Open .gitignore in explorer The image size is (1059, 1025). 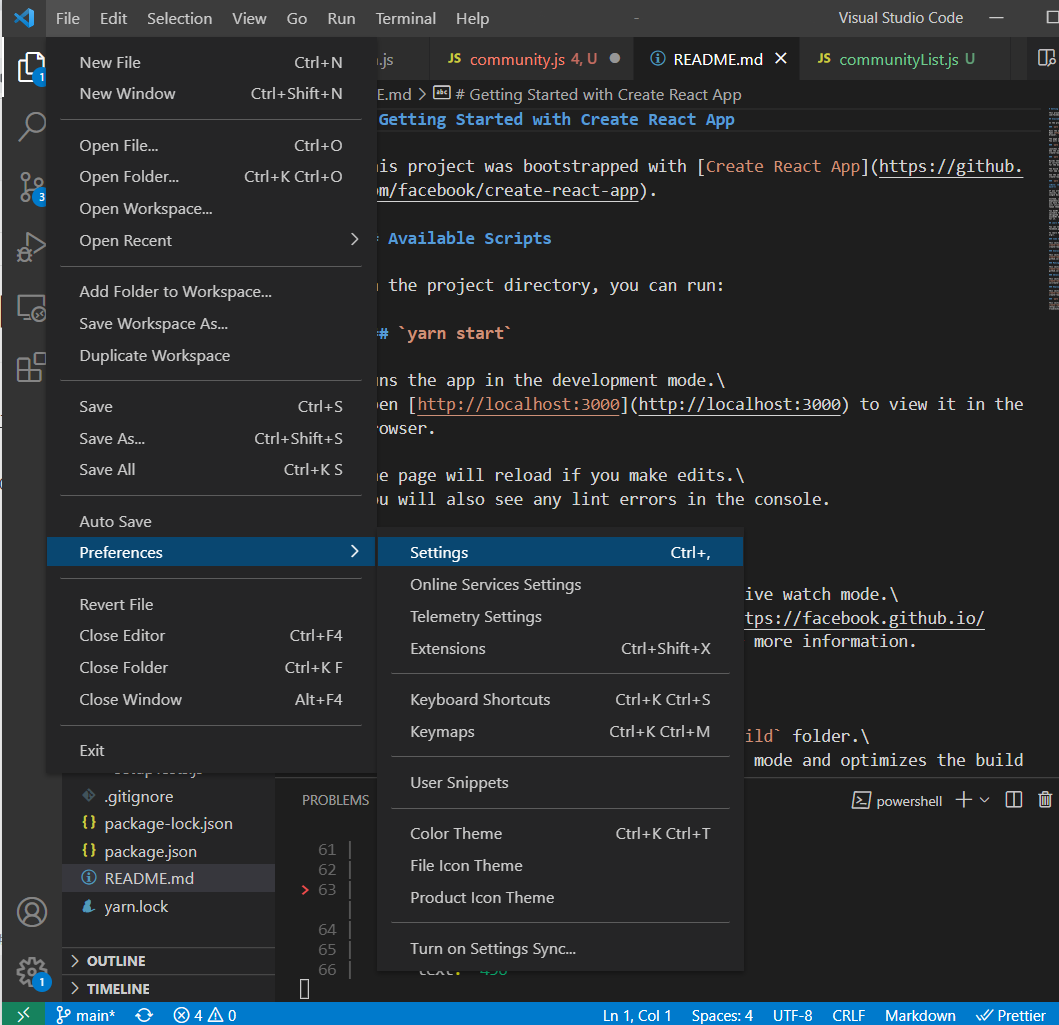pyautogui.click(x=169, y=796)
